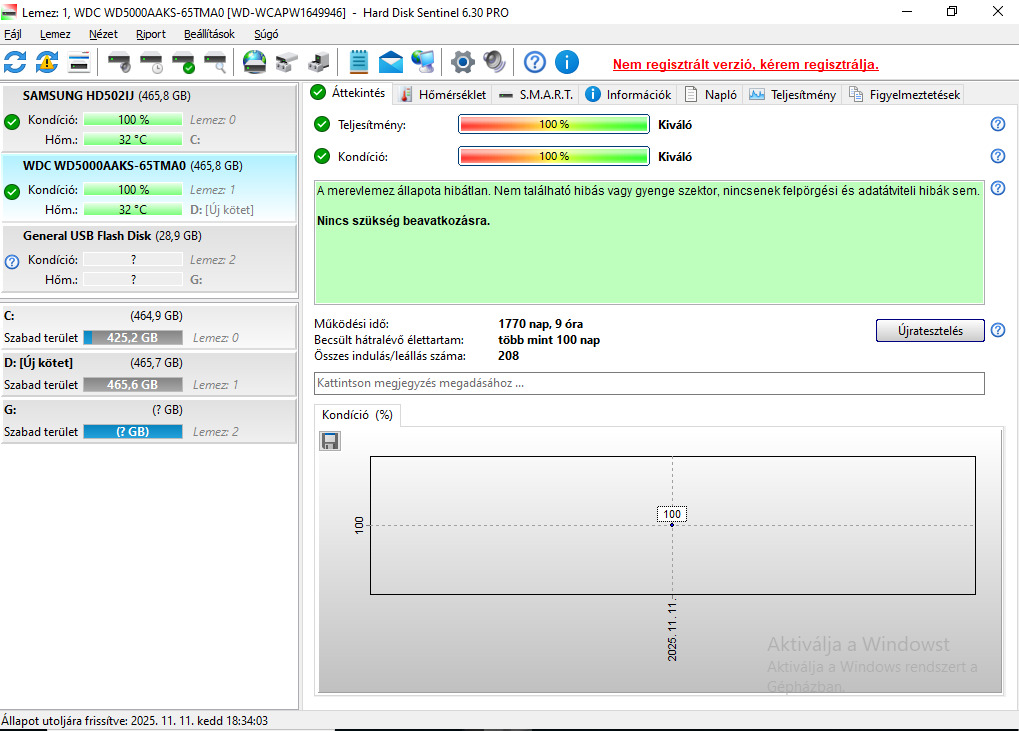Click the 208 start/stop count value
The width and height of the screenshot is (1019, 731).
tap(509, 356)
